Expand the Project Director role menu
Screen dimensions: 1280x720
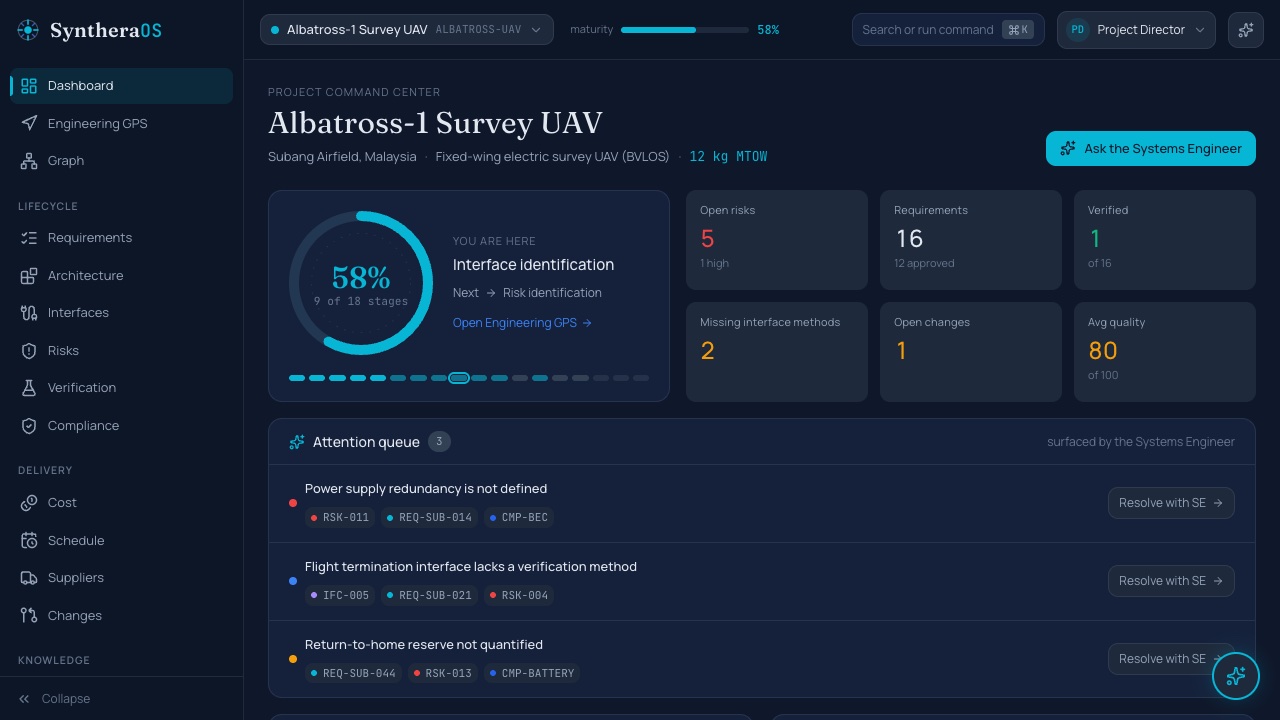point(1136,30)
